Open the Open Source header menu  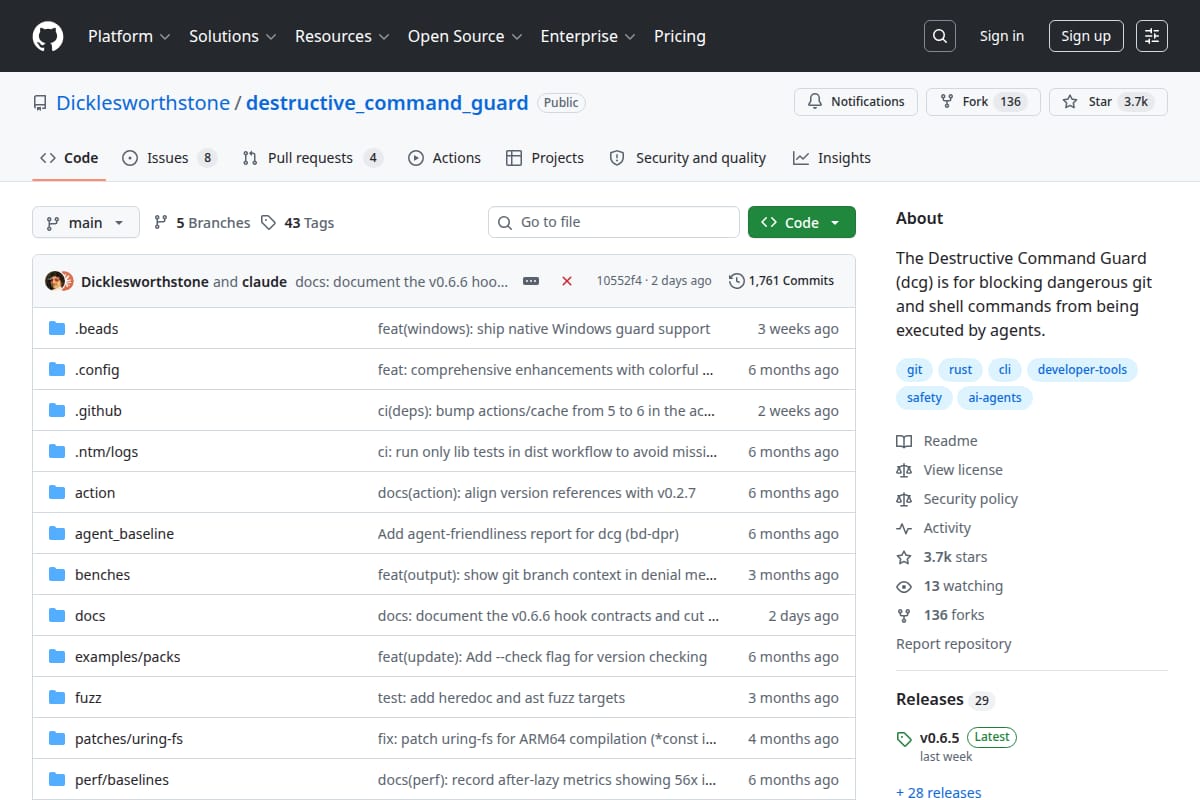[x=465, y=36]
